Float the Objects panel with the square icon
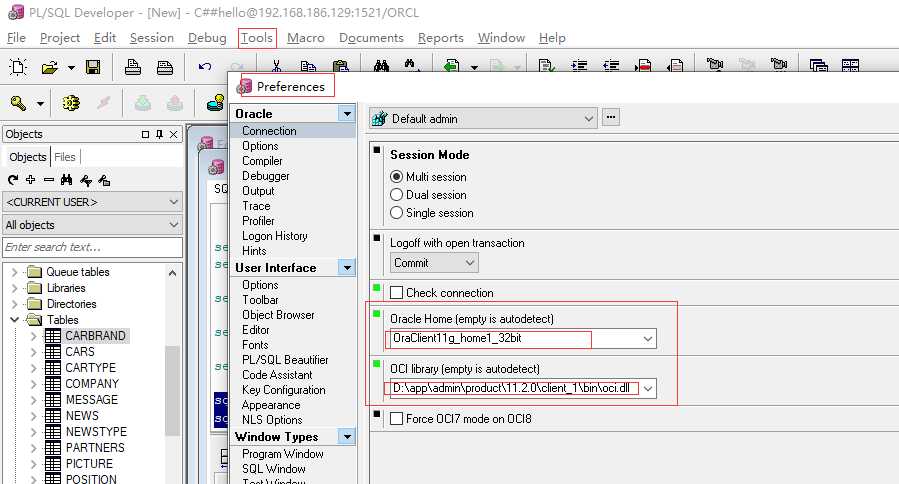Image resolution: width=899 pixels, height=484 pixels. [x=145, y=134]
